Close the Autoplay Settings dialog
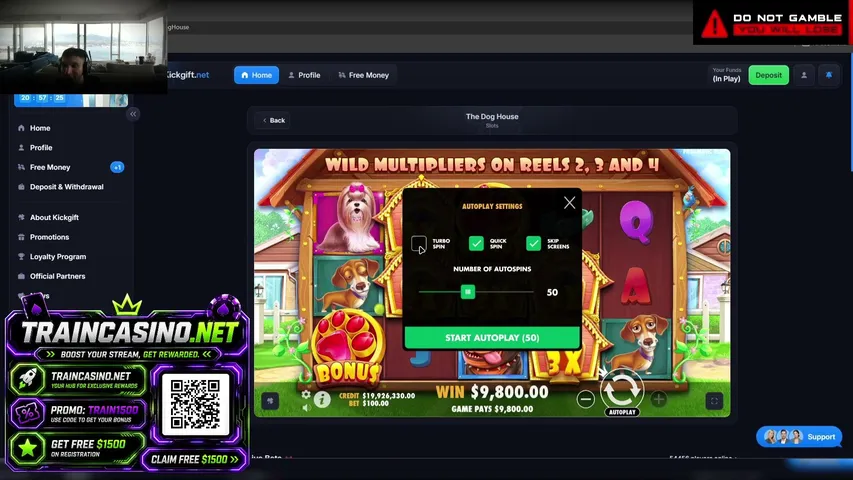 tap(569, 203)
